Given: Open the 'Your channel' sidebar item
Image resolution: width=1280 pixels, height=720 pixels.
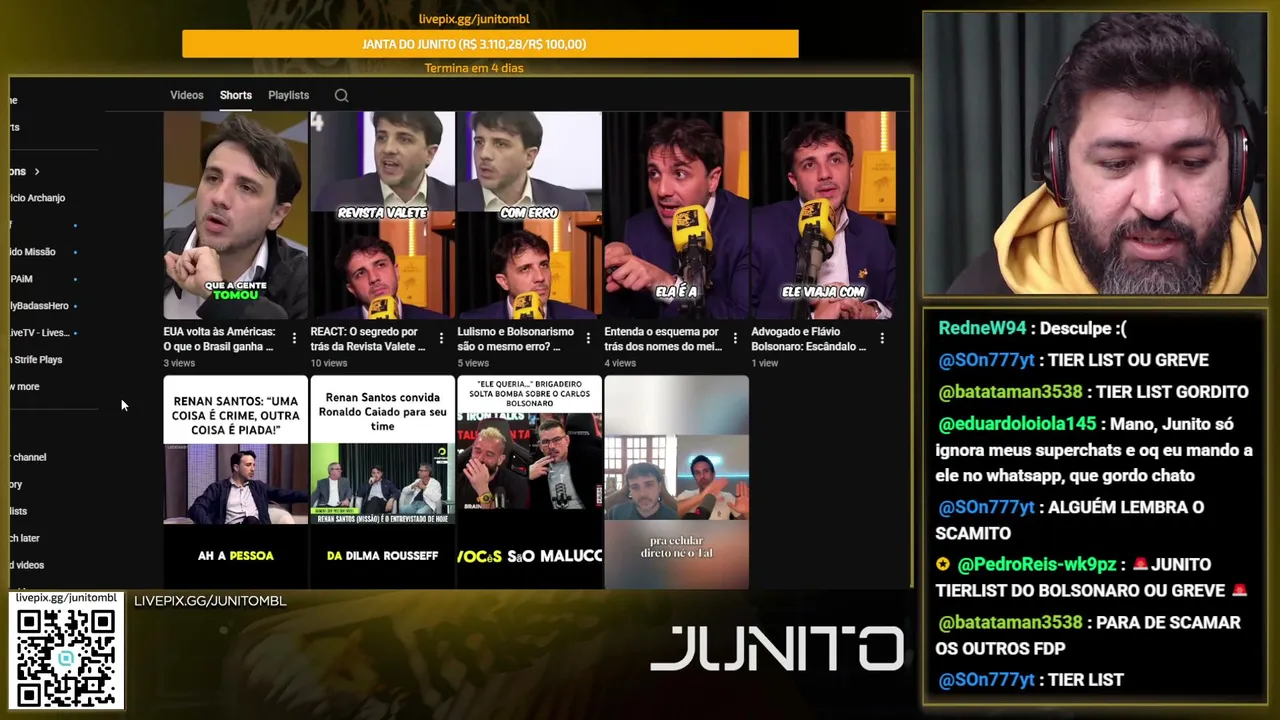Looking at the screenshot, I should click(28, 457).
